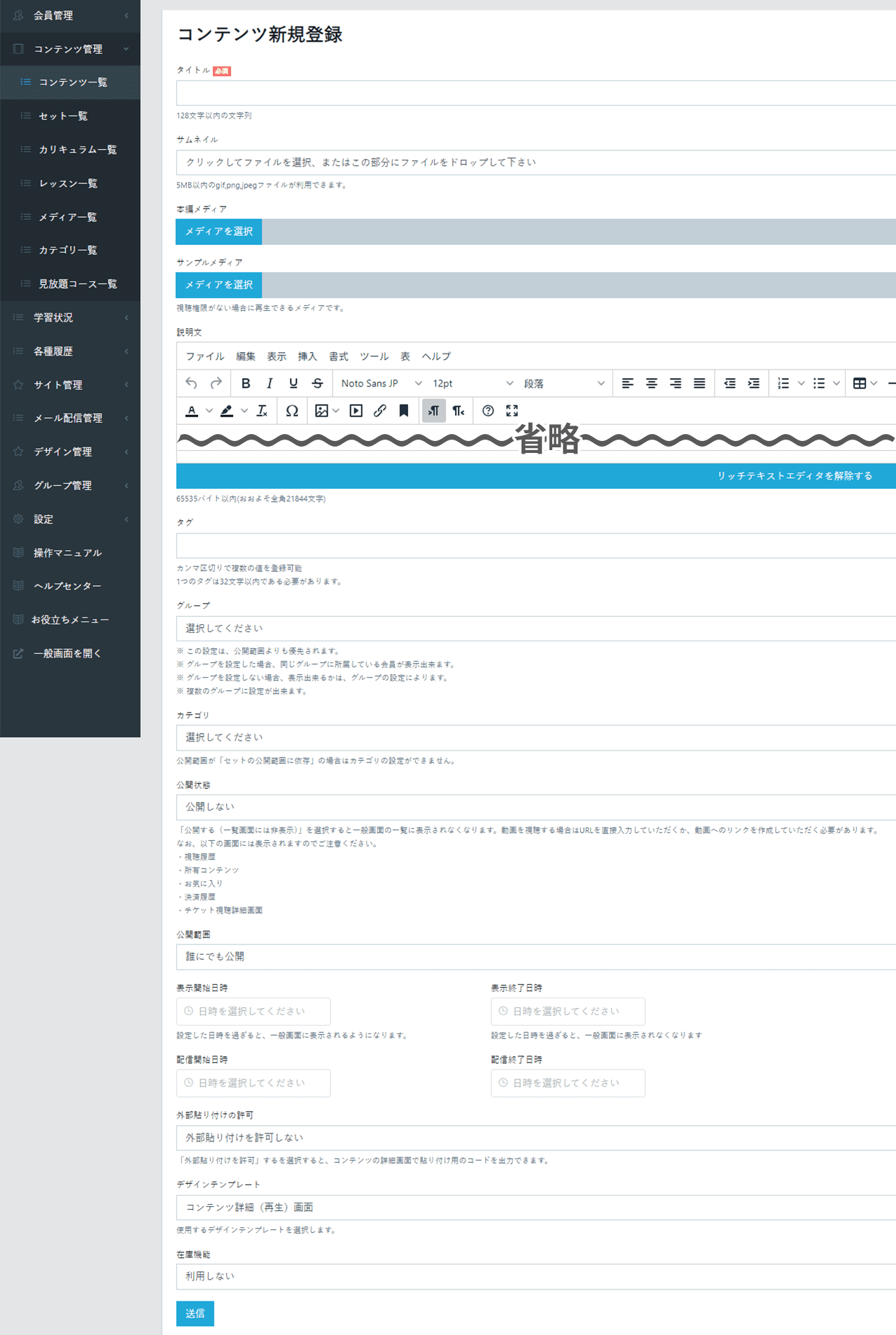
Task: Open the 挿入 menu in editor
Action: (x=307, y=356)
